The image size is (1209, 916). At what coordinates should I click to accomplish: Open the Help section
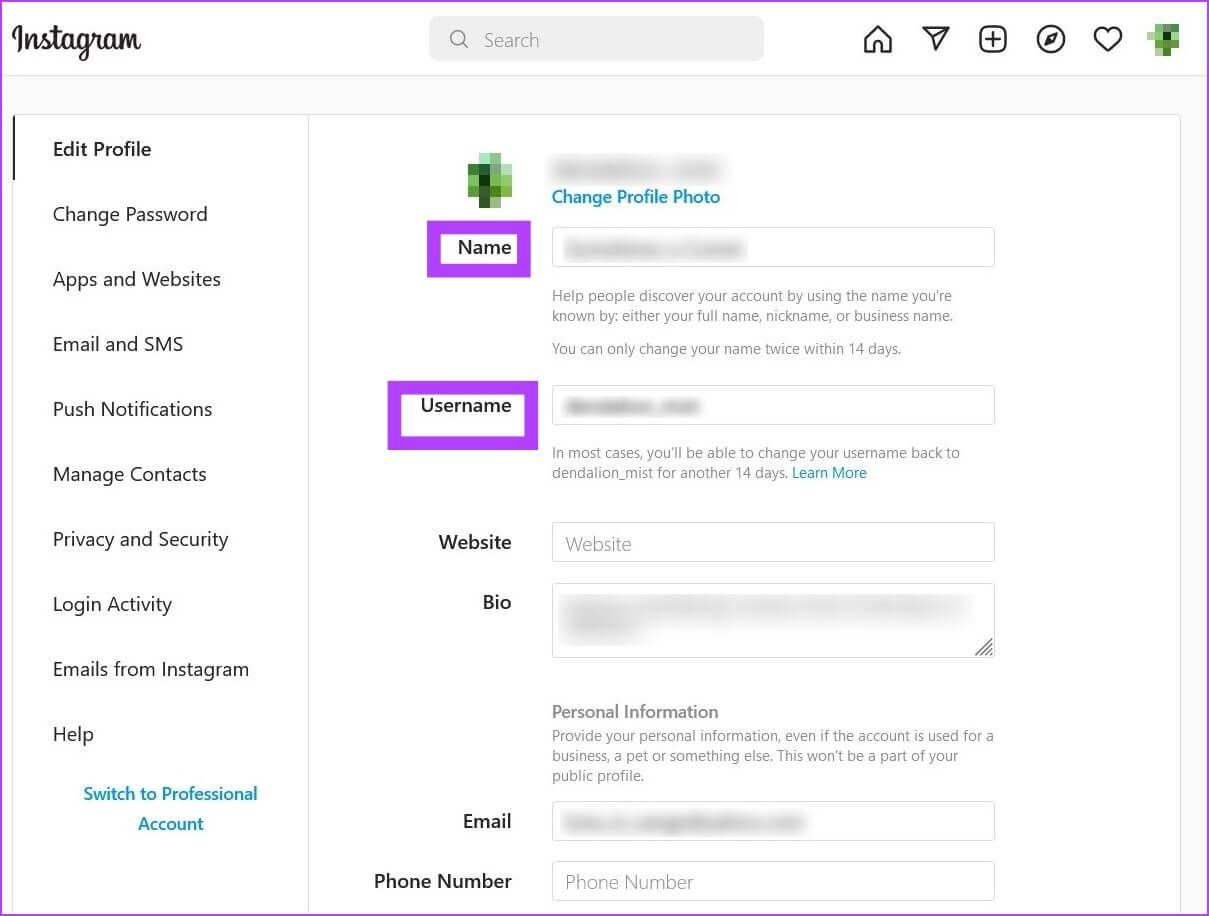tap(73, 734)
